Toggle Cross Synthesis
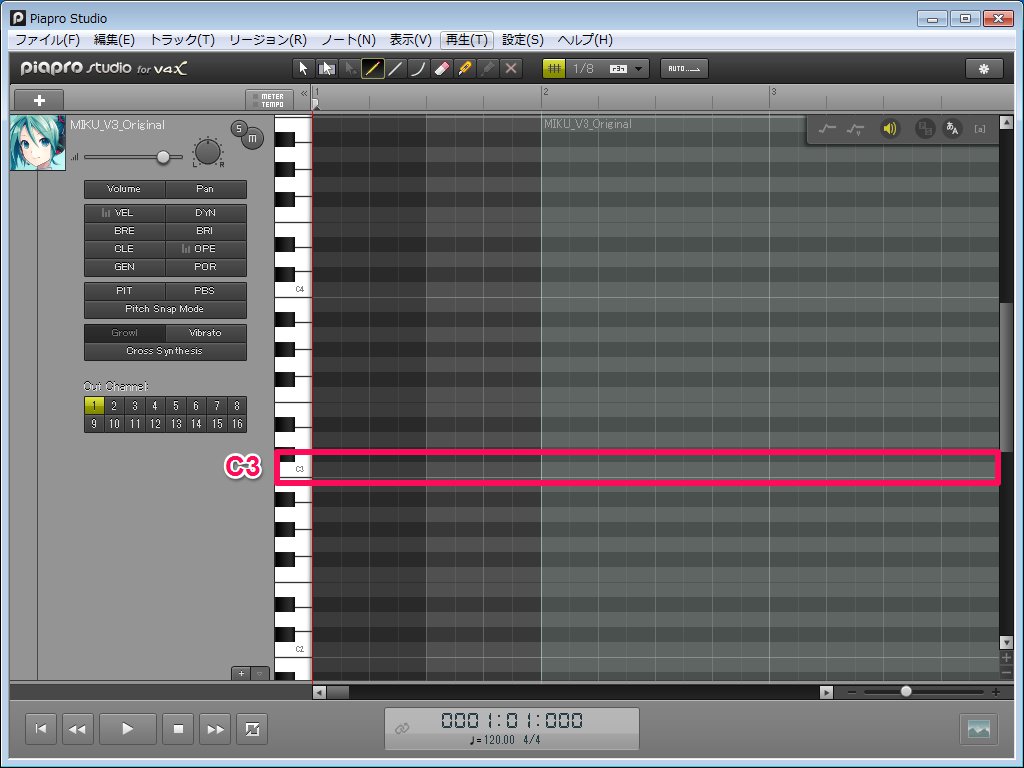Image resolution: width=1024 pixels, height=768 pixels. (x=165, y=351)
